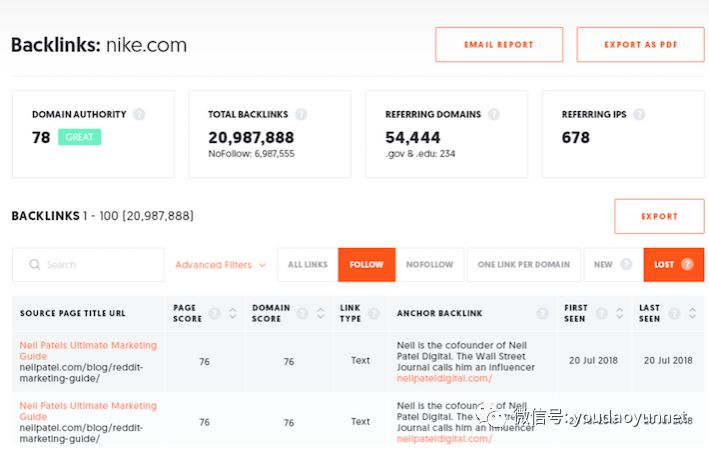Click the Link Type column help icon
The image size is (709, 449).
click(x=373, y=313)
